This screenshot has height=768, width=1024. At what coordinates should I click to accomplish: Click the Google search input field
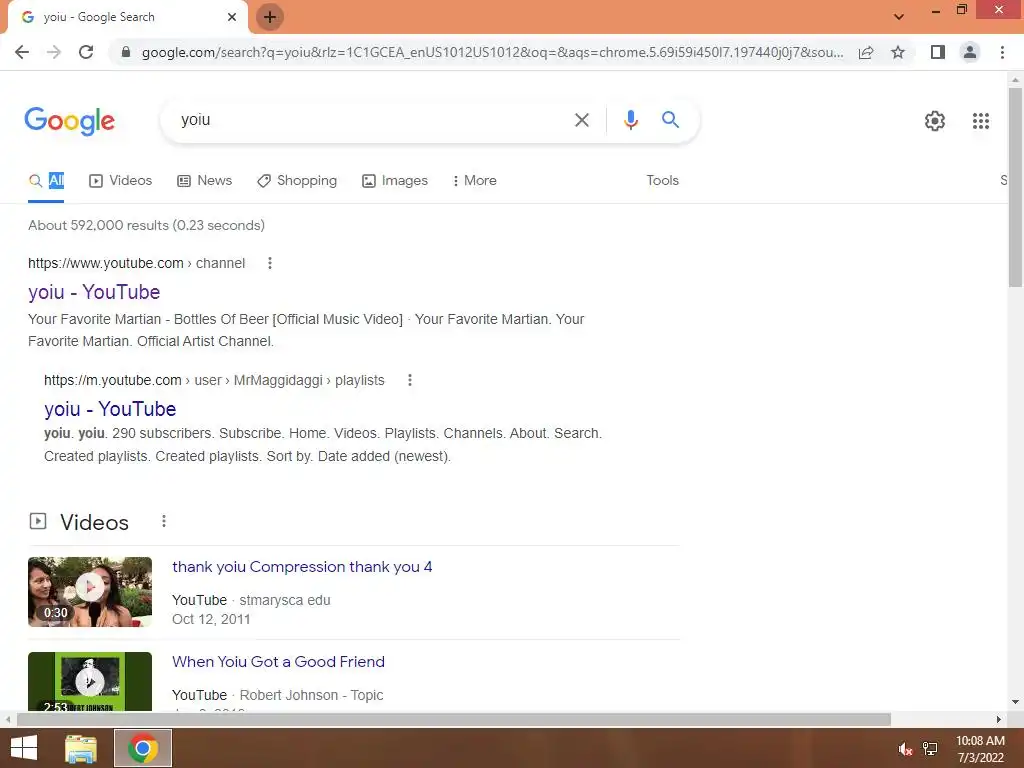tap(372, 120)
